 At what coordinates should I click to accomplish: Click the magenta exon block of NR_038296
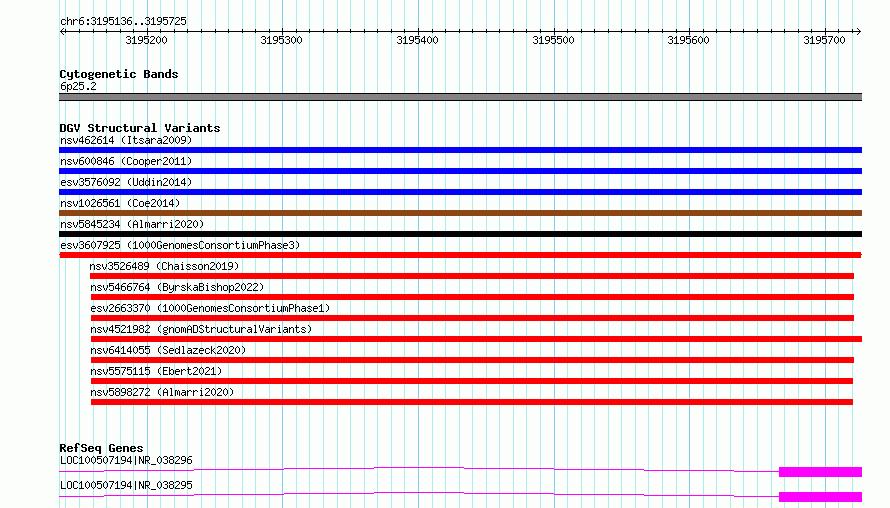(x=820, y=472)
